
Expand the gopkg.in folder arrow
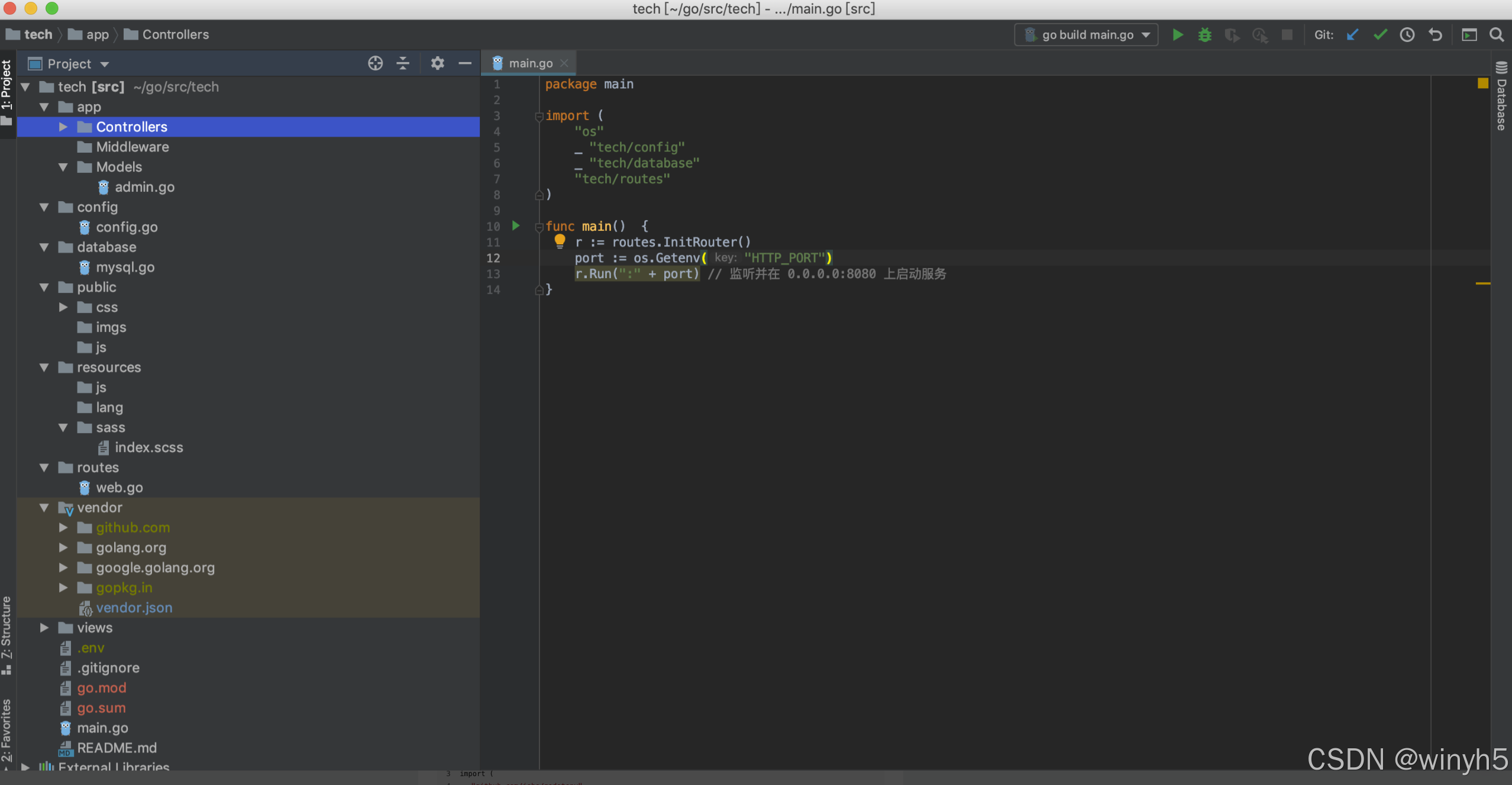tap(63, 587)
